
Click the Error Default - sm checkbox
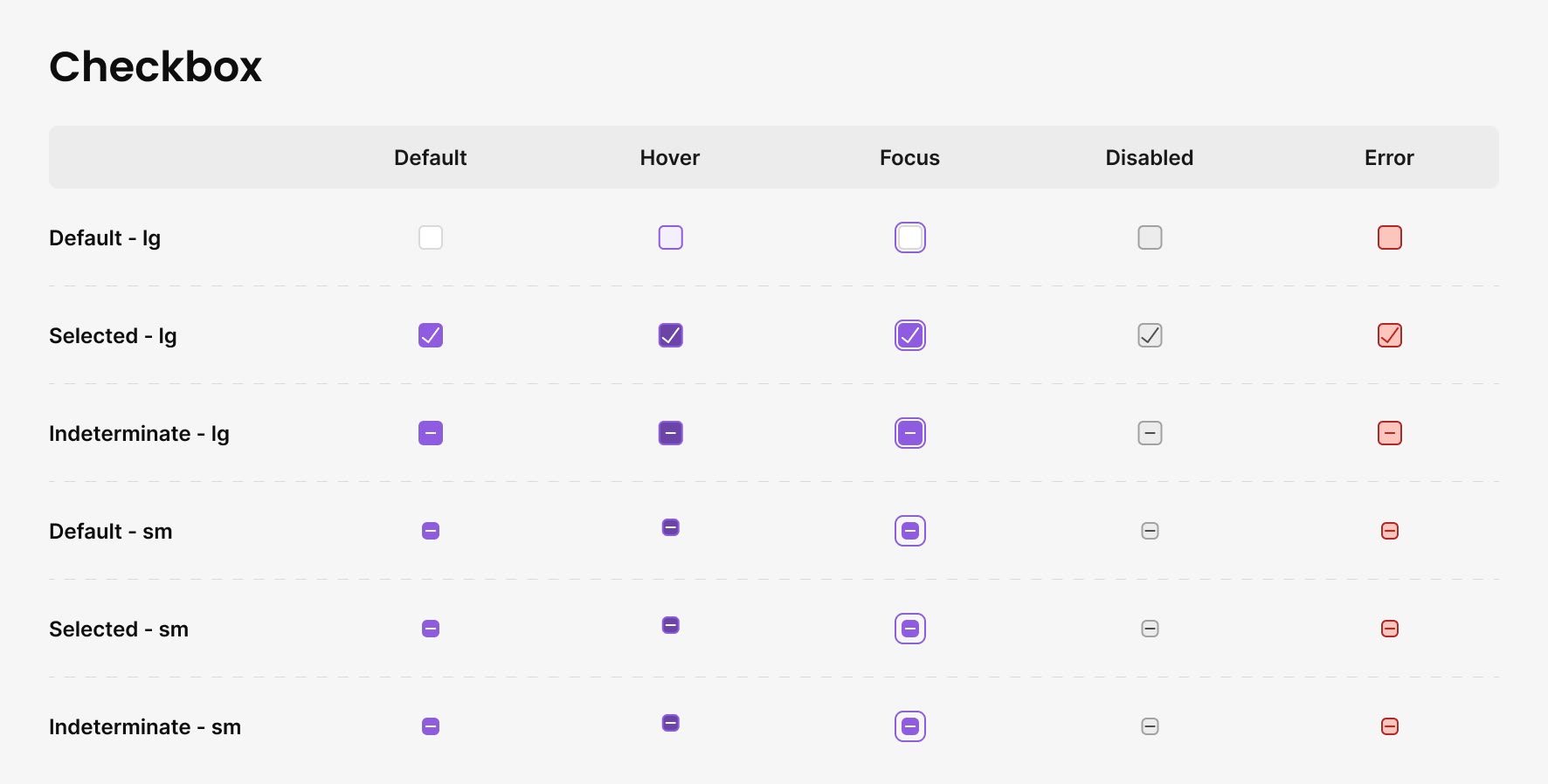coord(1390,531)
